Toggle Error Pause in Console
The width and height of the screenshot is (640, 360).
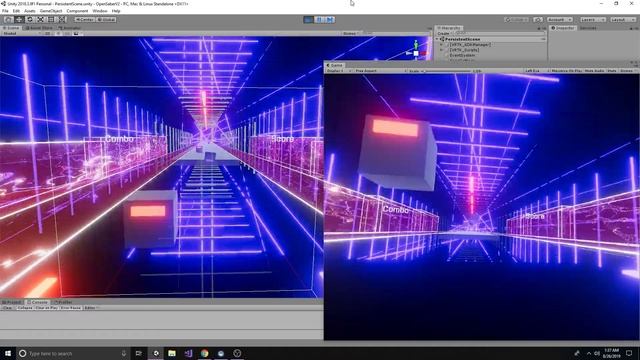coord(71,308)
